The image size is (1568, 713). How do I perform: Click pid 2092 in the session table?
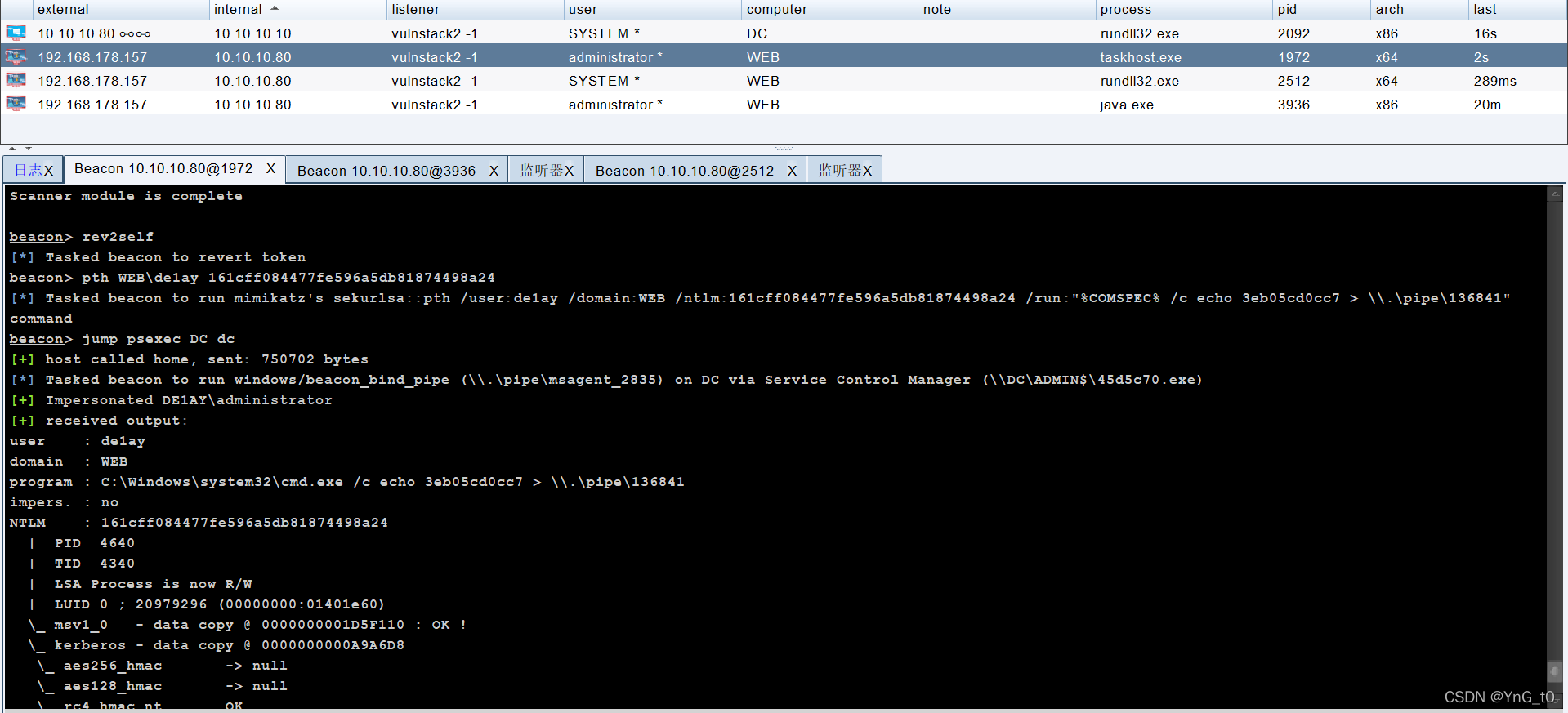click(1293, 33)
